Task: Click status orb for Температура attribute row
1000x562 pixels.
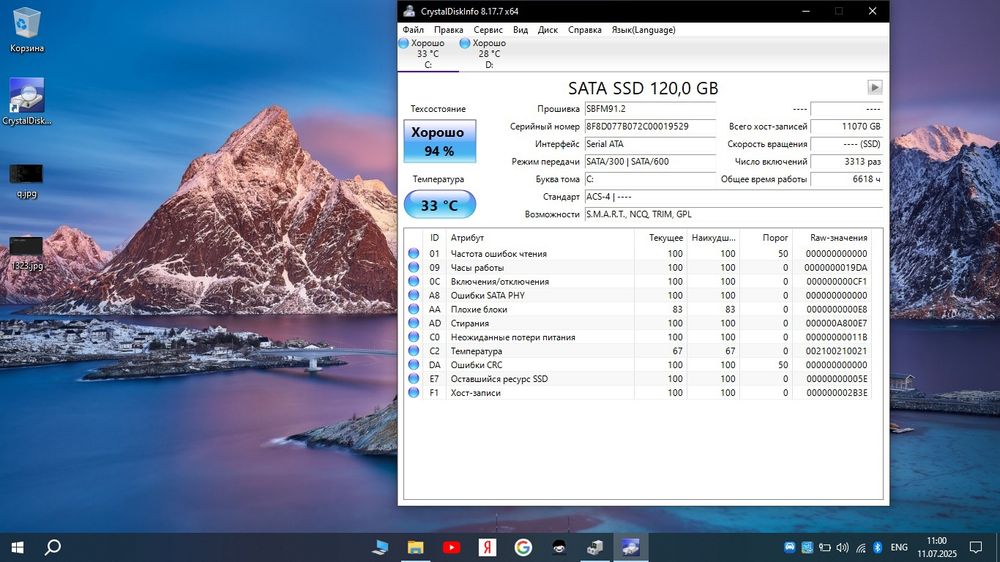Action: click(413, 351)
